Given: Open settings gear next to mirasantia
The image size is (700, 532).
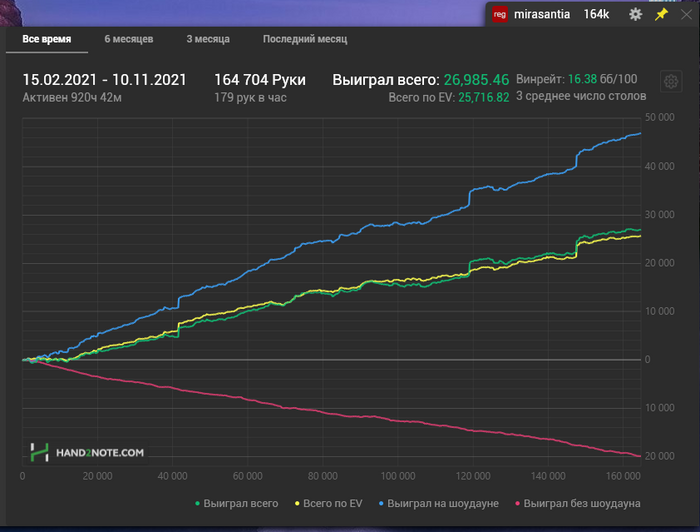Looking at the screenshot, I should click(x=635, y=14).
